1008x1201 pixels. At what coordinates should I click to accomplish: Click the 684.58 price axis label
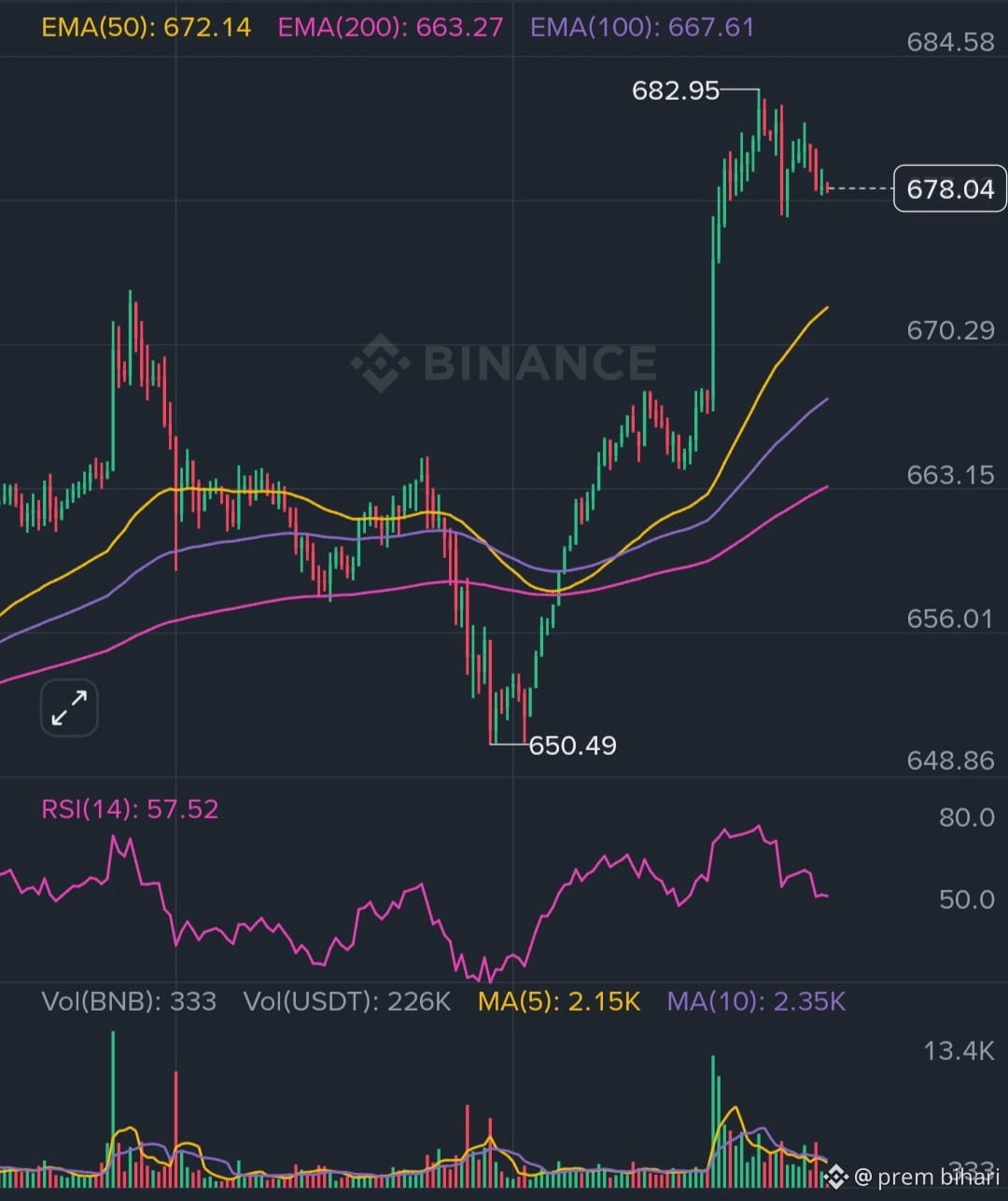[x=950, y=42]
